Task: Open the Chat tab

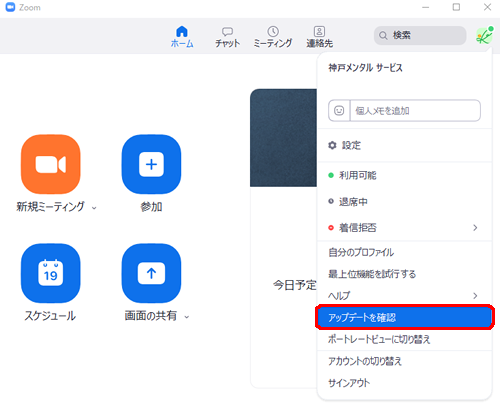Action: 227,37
